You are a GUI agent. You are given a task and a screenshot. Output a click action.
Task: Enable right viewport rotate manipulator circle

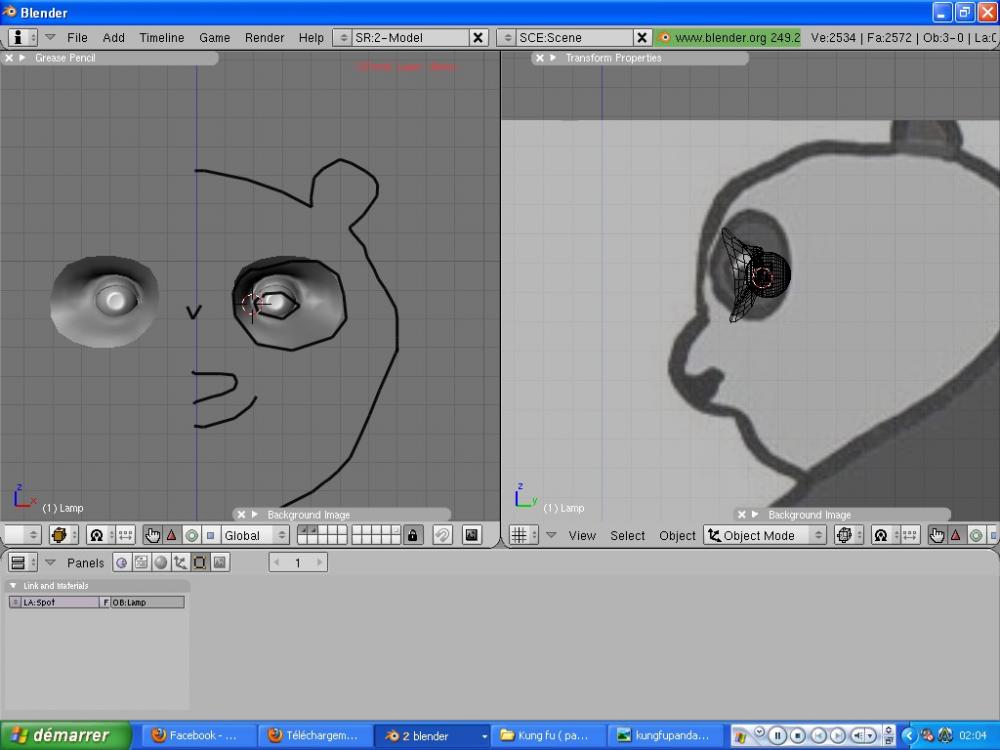click(975, 535)
